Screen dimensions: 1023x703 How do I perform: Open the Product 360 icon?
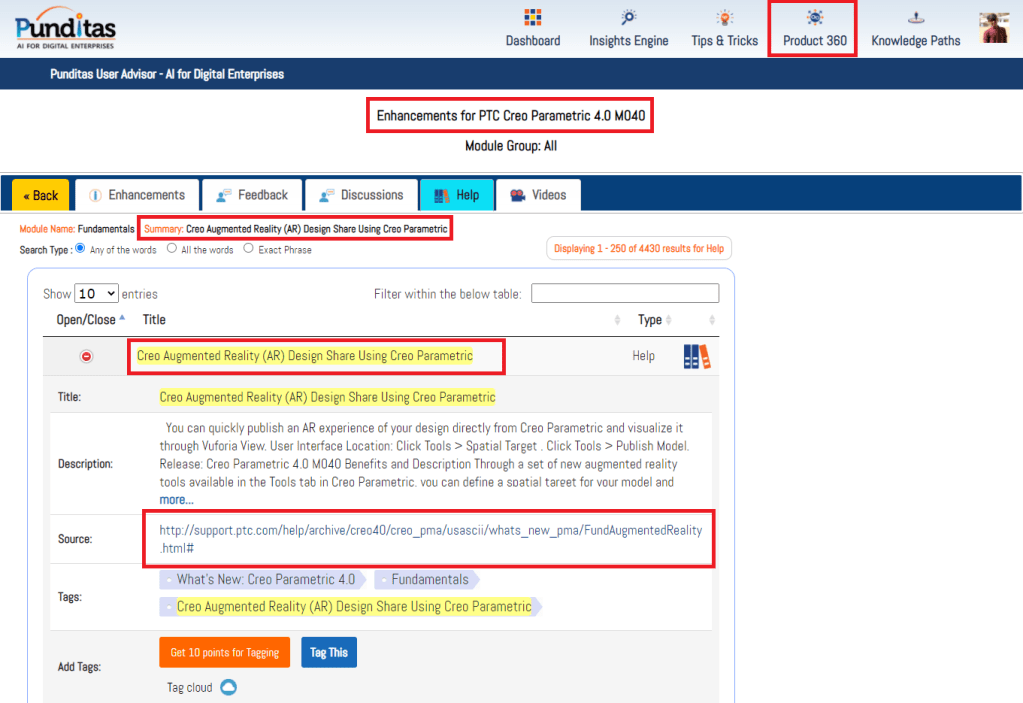[814, 18]
